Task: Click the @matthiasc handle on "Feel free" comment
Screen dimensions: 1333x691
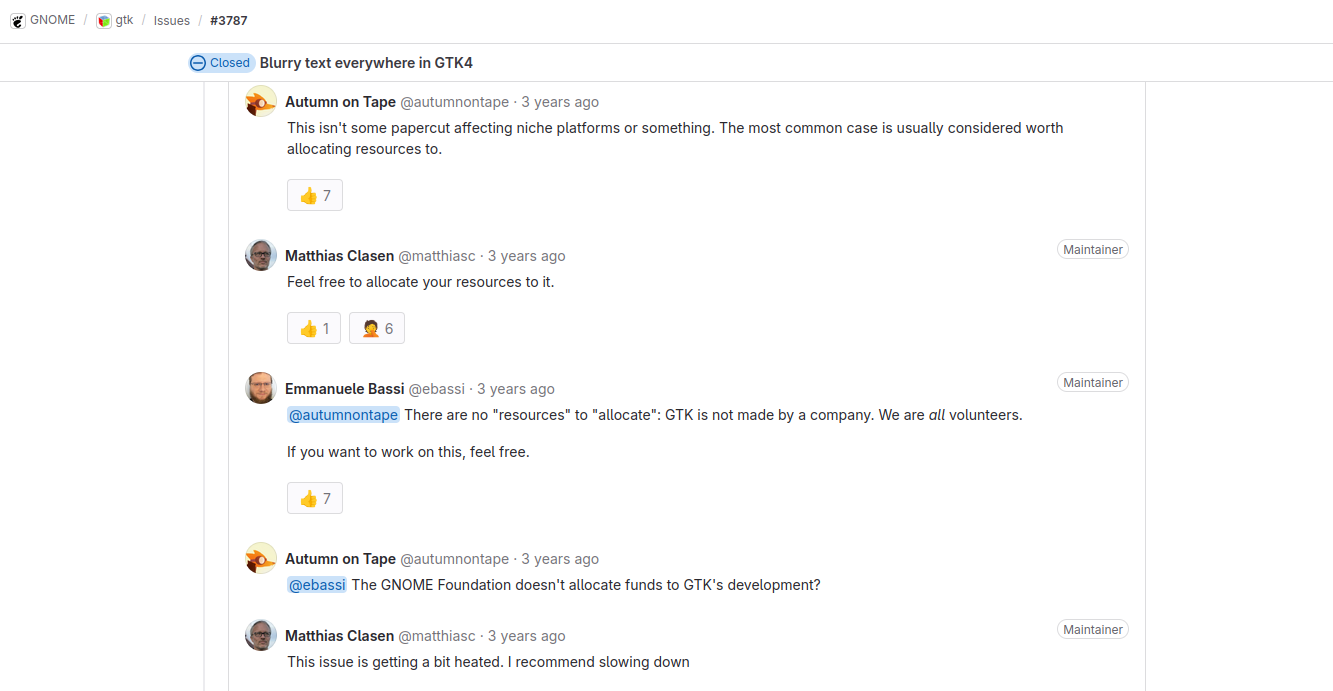Action: (x=437, y=256)
